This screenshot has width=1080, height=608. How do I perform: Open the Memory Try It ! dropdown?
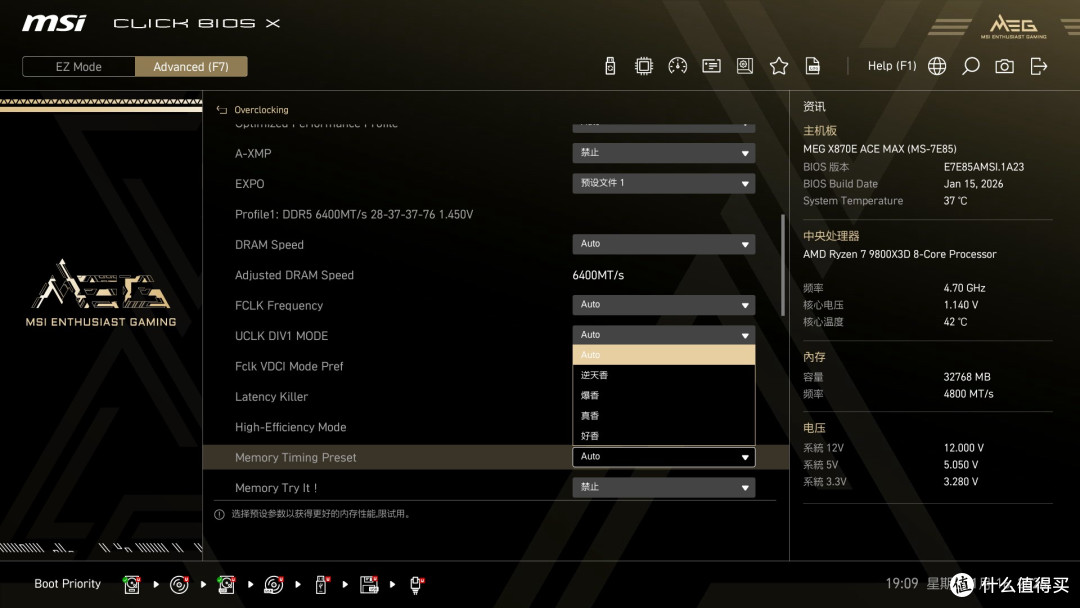click(x=663, y=487)
